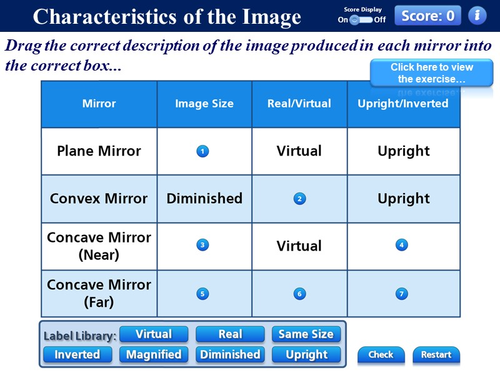Viewport: 500px width, 375px height.
Task: Select the Diminished label in the library
Action: pyautogui.click(x=230, y=354)
